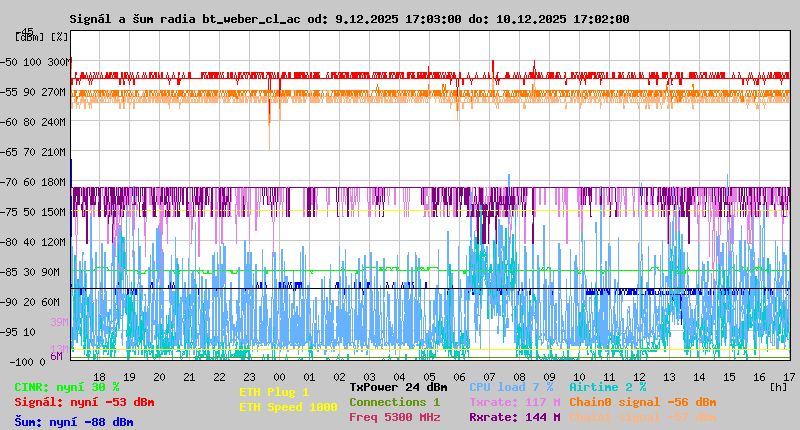Click the faded Chain1 signal legend label
This screenshot has width=800, height=430.
642,417
